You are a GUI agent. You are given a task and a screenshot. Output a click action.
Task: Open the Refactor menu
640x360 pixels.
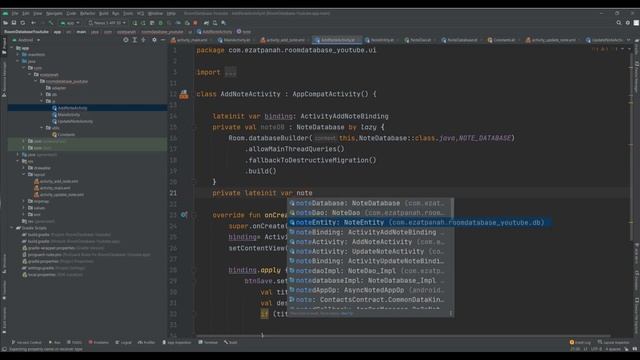[87, 13]
